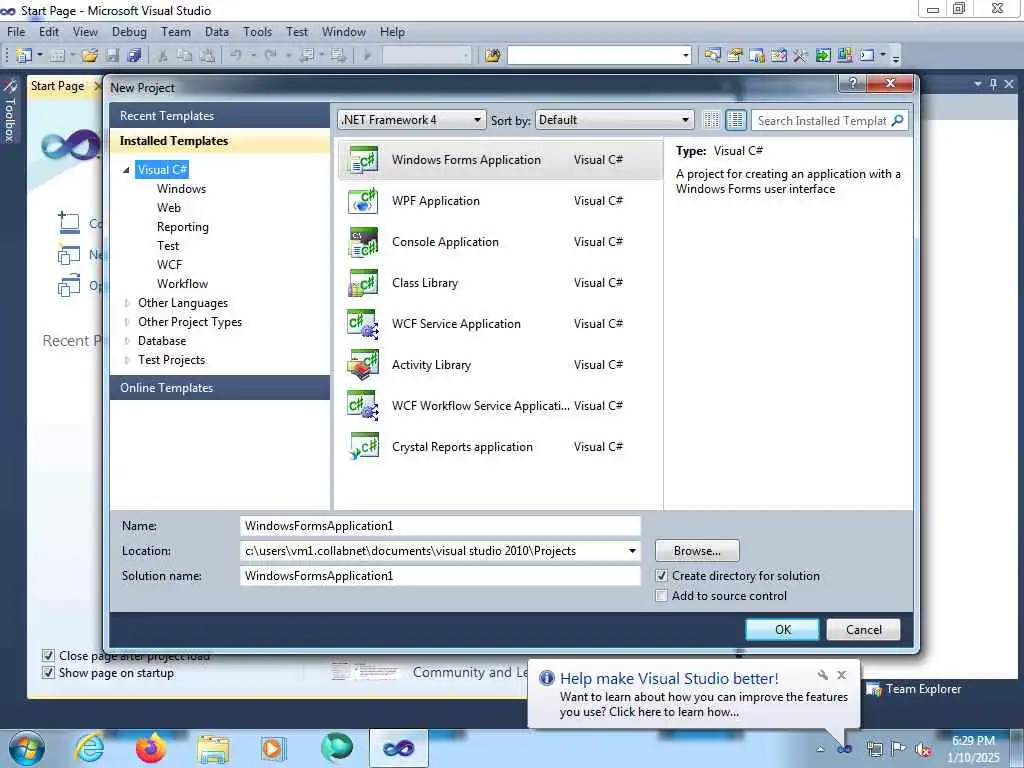The width and height of the screenshot is (1024, 768).
Task: Toggle Create directory for solution checkbox
Action: (662, 576)
